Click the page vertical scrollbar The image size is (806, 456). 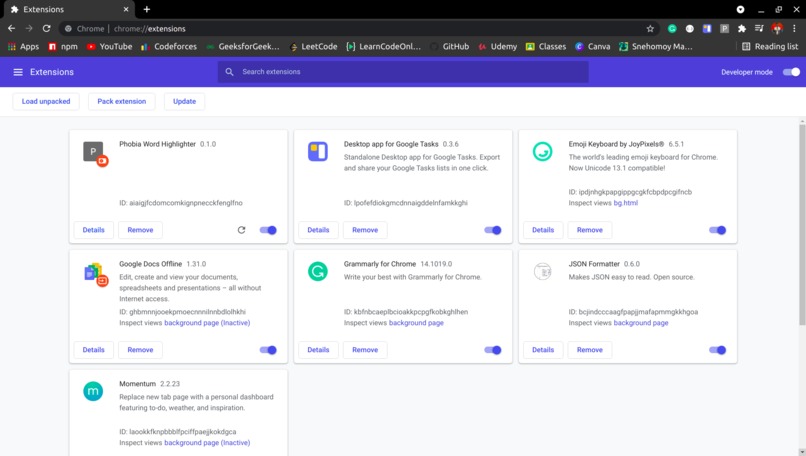coord(802,224)
